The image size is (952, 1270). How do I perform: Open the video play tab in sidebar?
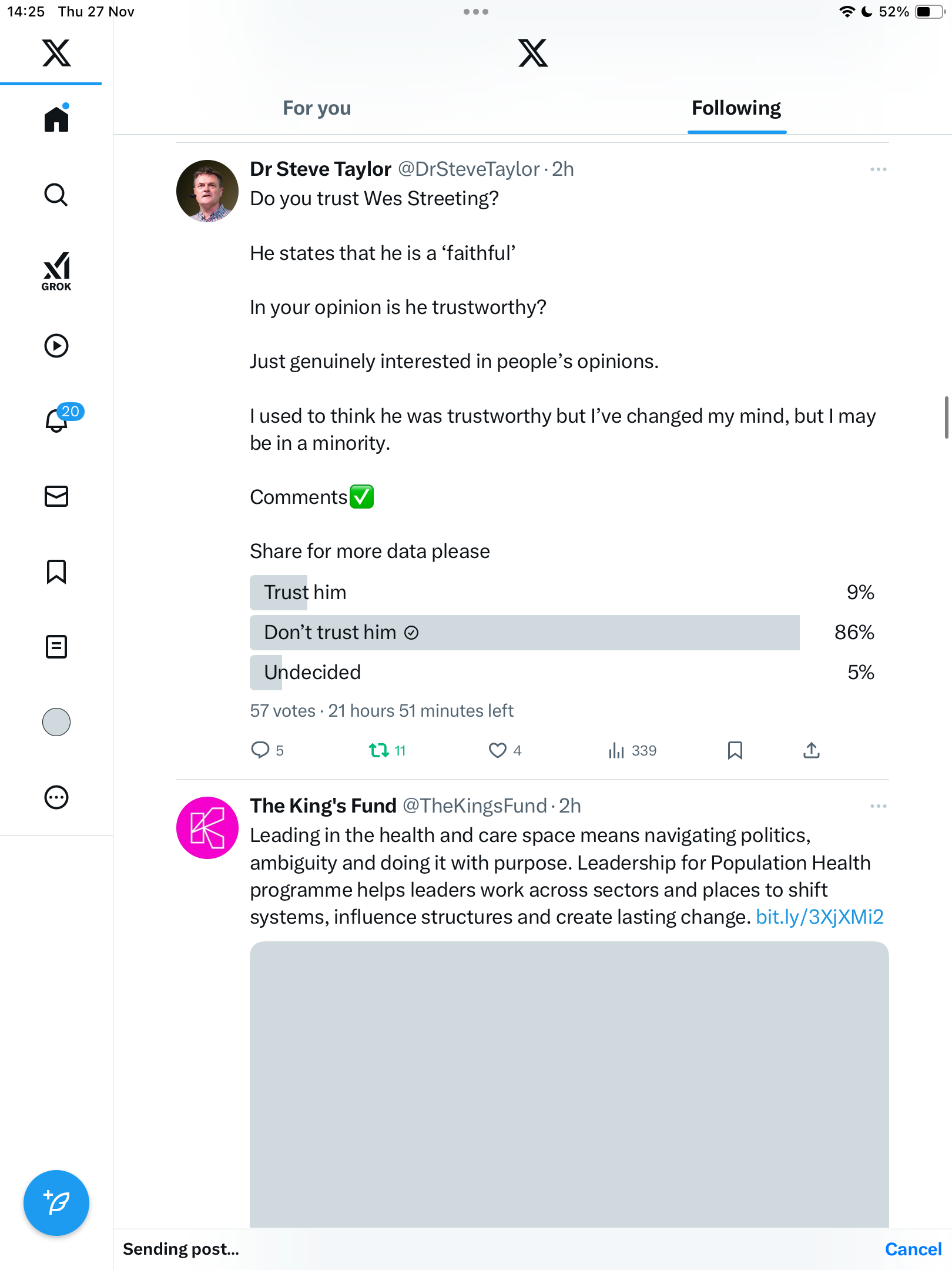click(x=56, y=346)
